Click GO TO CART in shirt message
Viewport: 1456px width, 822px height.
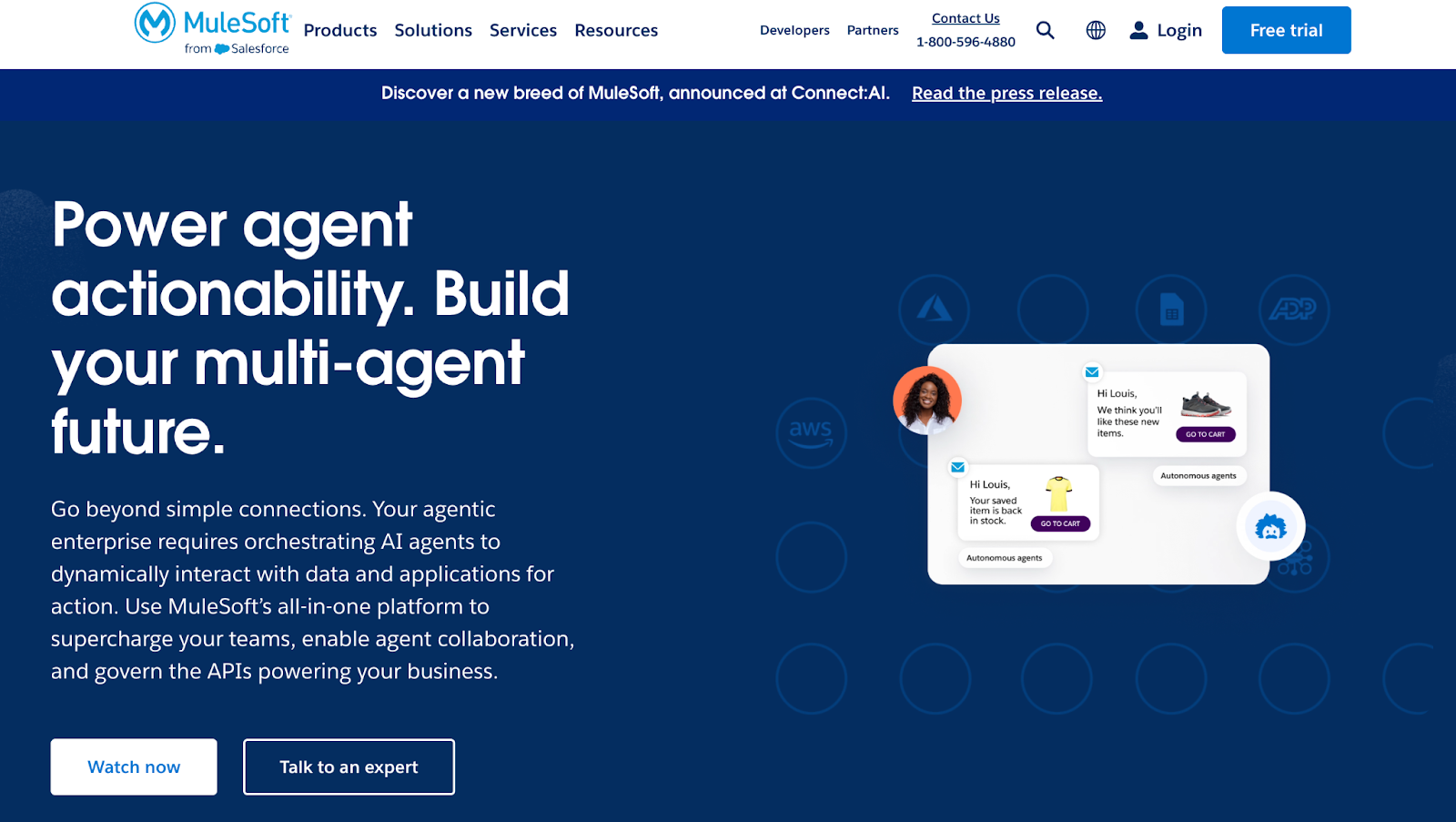pyautogui.click(x=1060, y=523)
